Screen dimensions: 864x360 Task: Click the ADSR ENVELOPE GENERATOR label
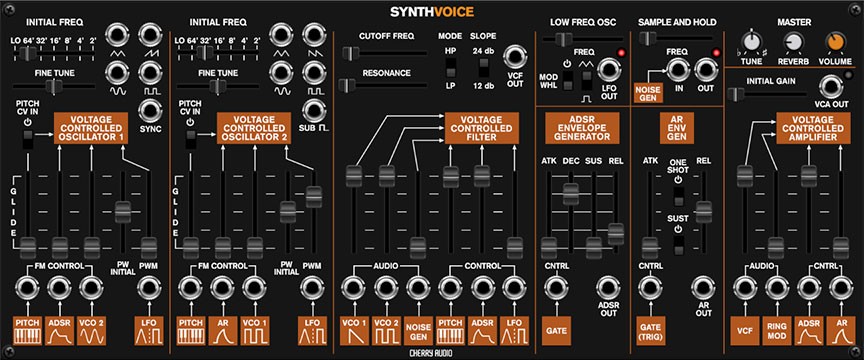point(582,128)
